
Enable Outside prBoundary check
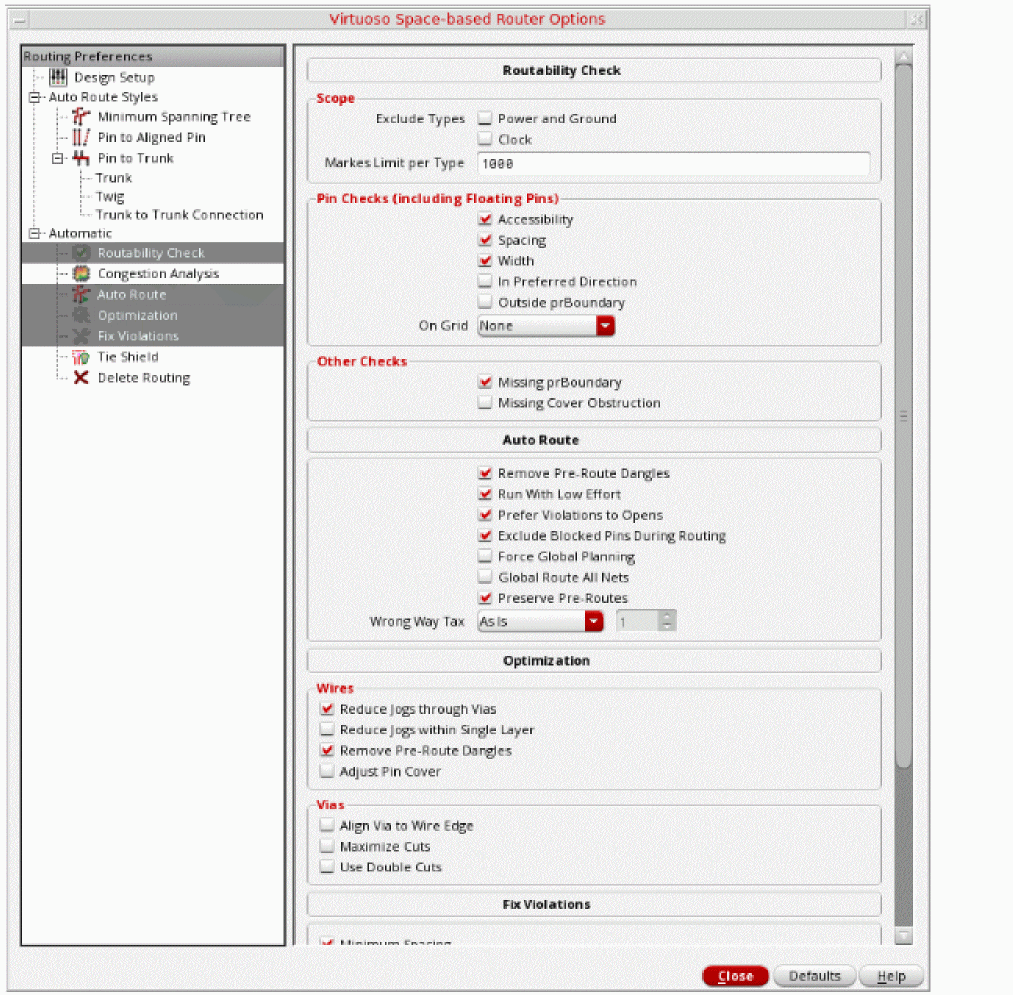click(485, 302)
